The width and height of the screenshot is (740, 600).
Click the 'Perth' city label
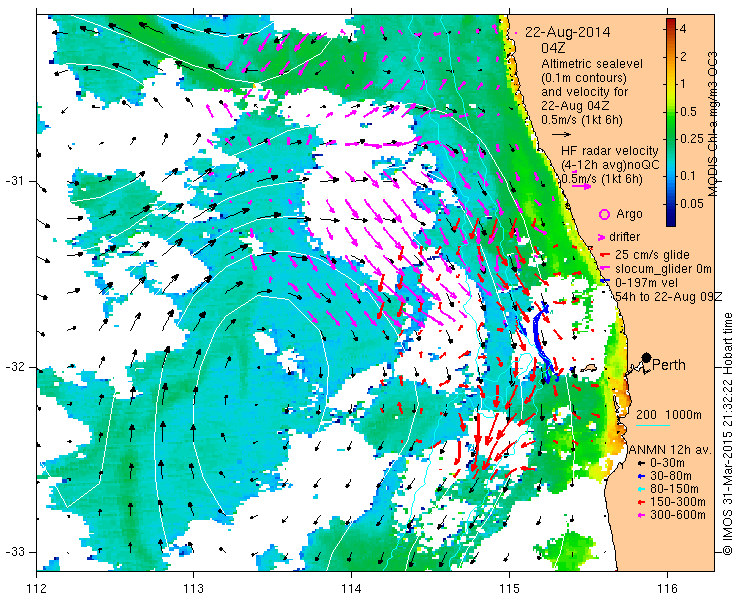pyautogui.click(x=669, y=365)
